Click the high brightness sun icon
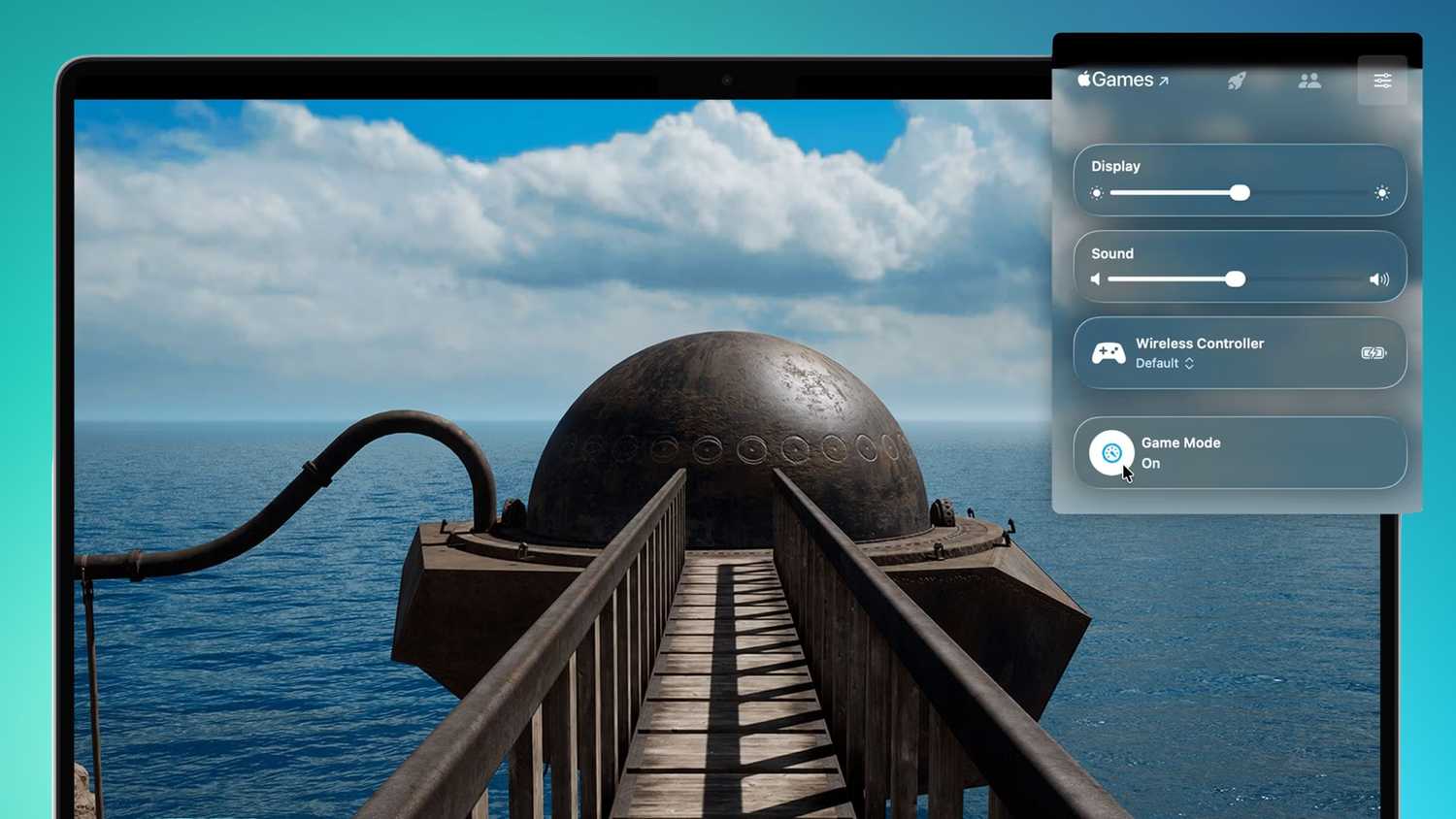1456x819 pixels. pos(1382,193)
